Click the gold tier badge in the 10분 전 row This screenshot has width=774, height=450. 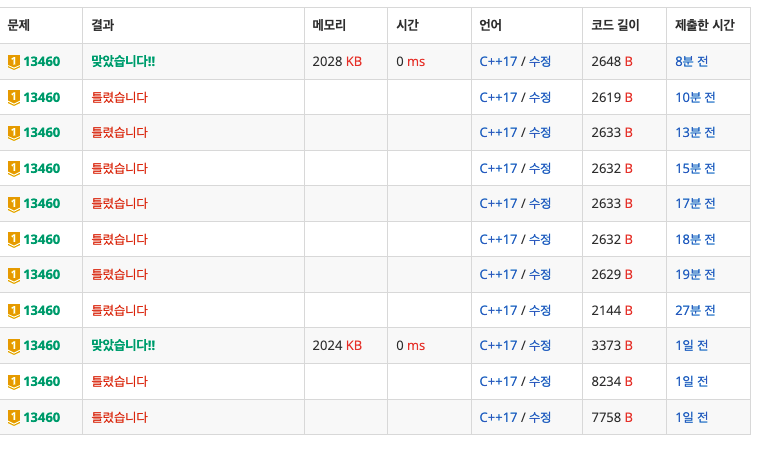pos(14,98)
